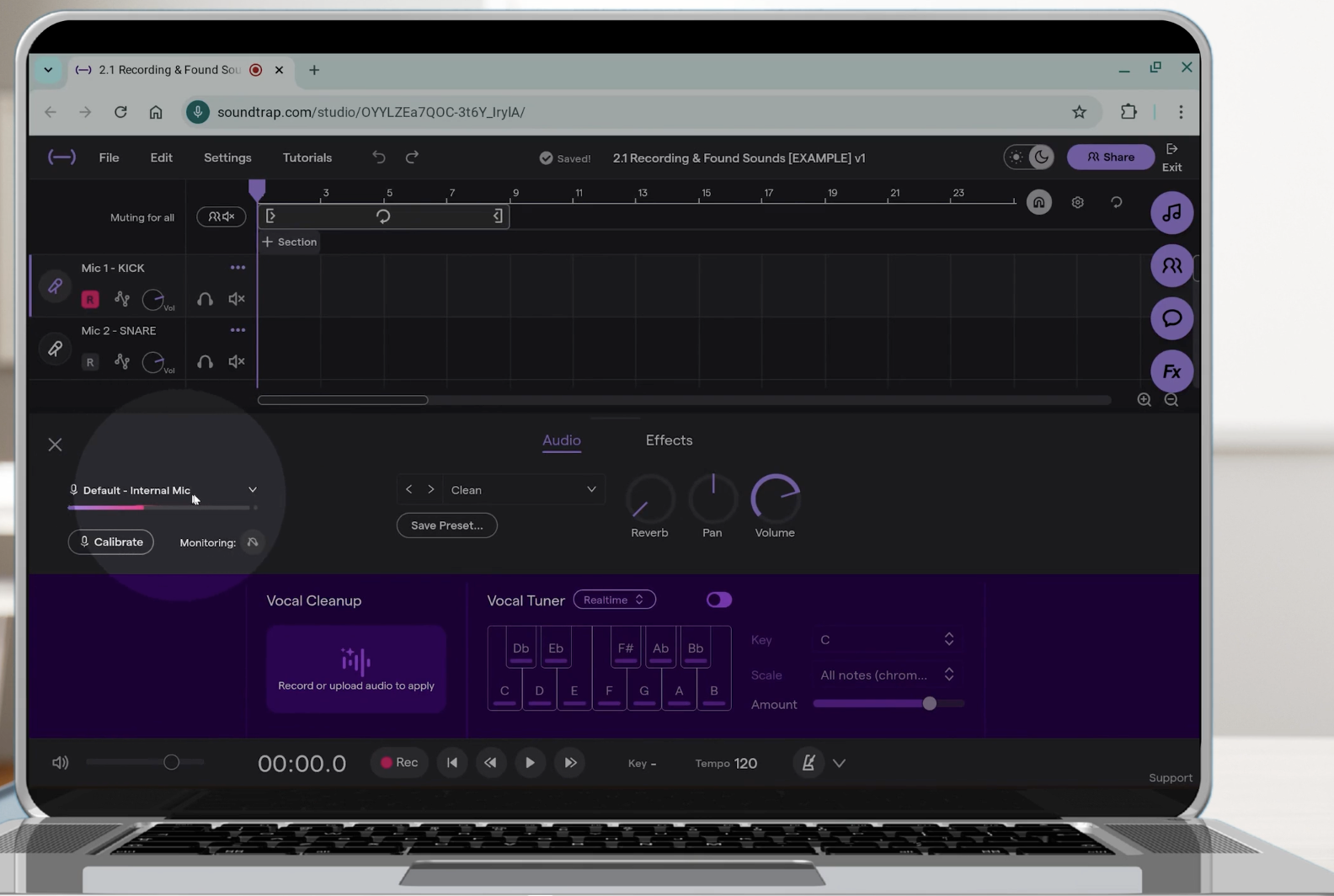The width and height of the screenshot is (1334, 896).
Task: Redo the last action
Action: click(x=412, y=157)
